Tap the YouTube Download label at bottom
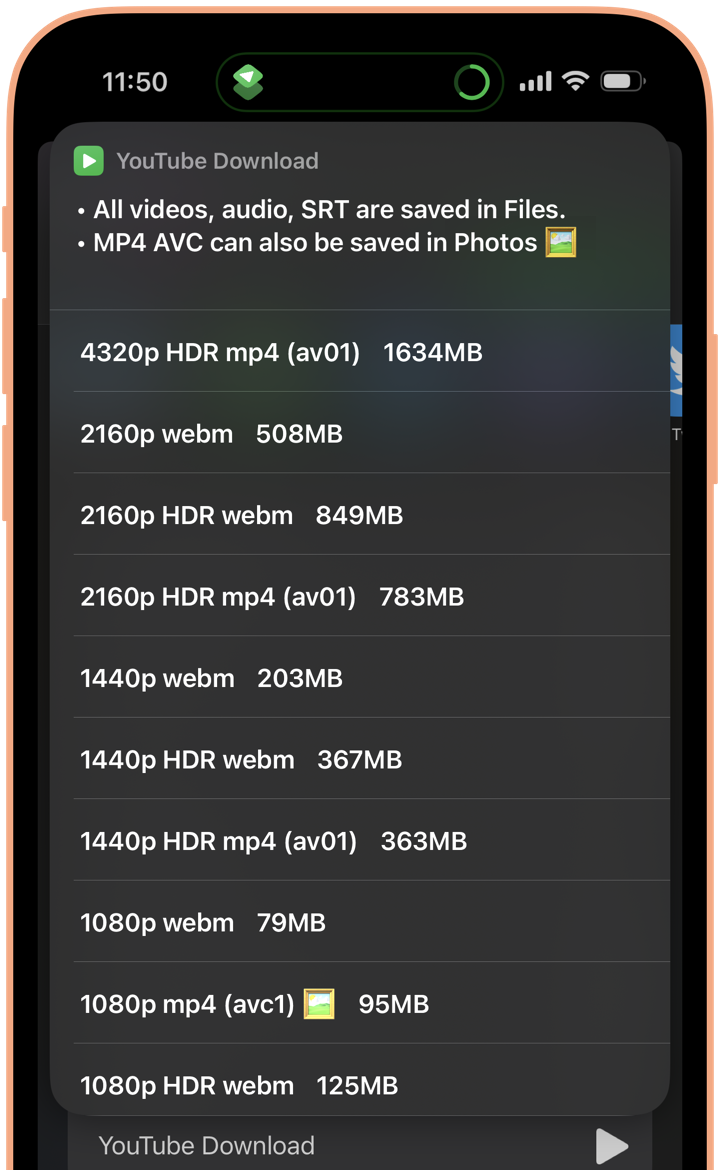 coord(207,1146)
